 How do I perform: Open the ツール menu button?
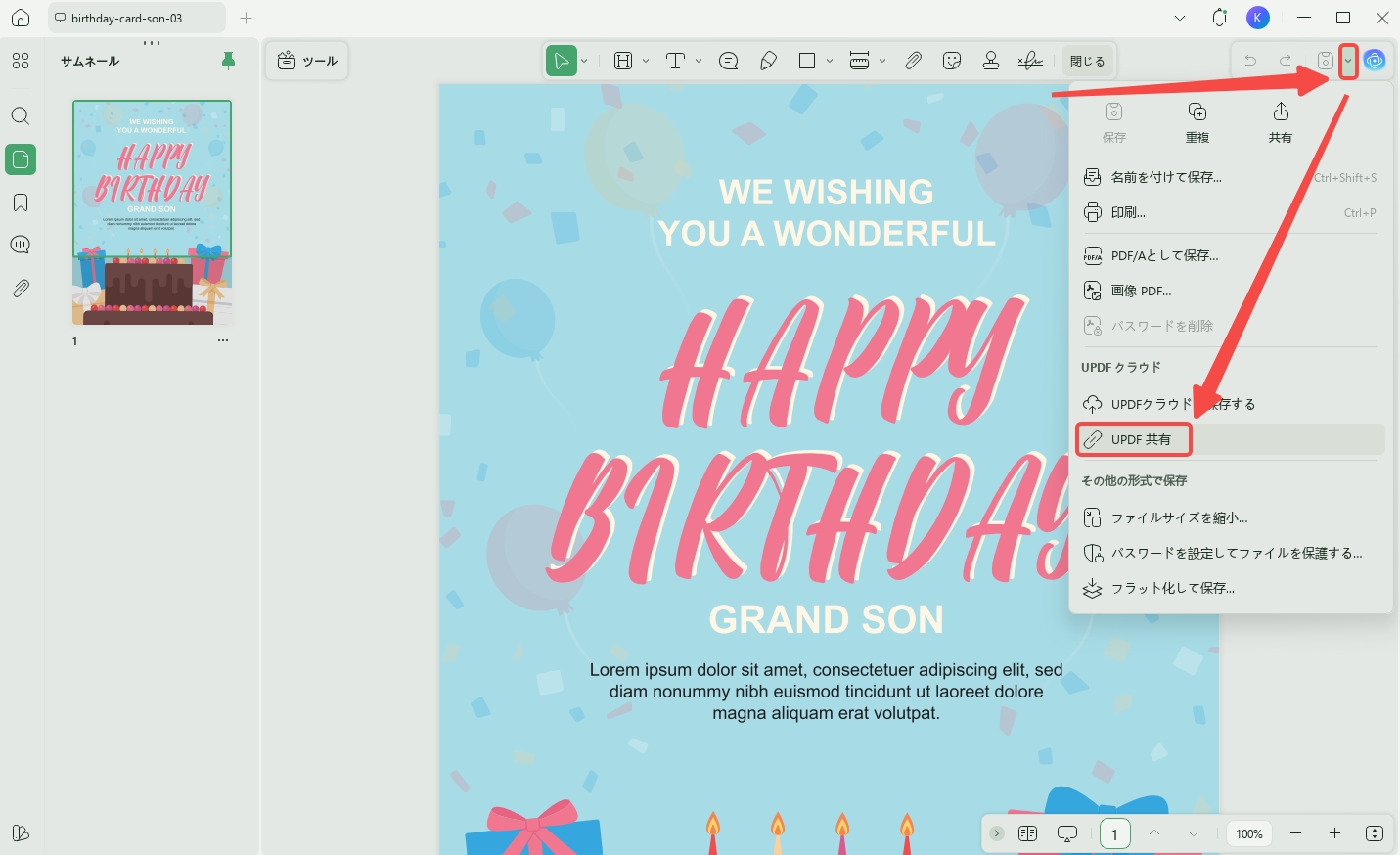307,61
